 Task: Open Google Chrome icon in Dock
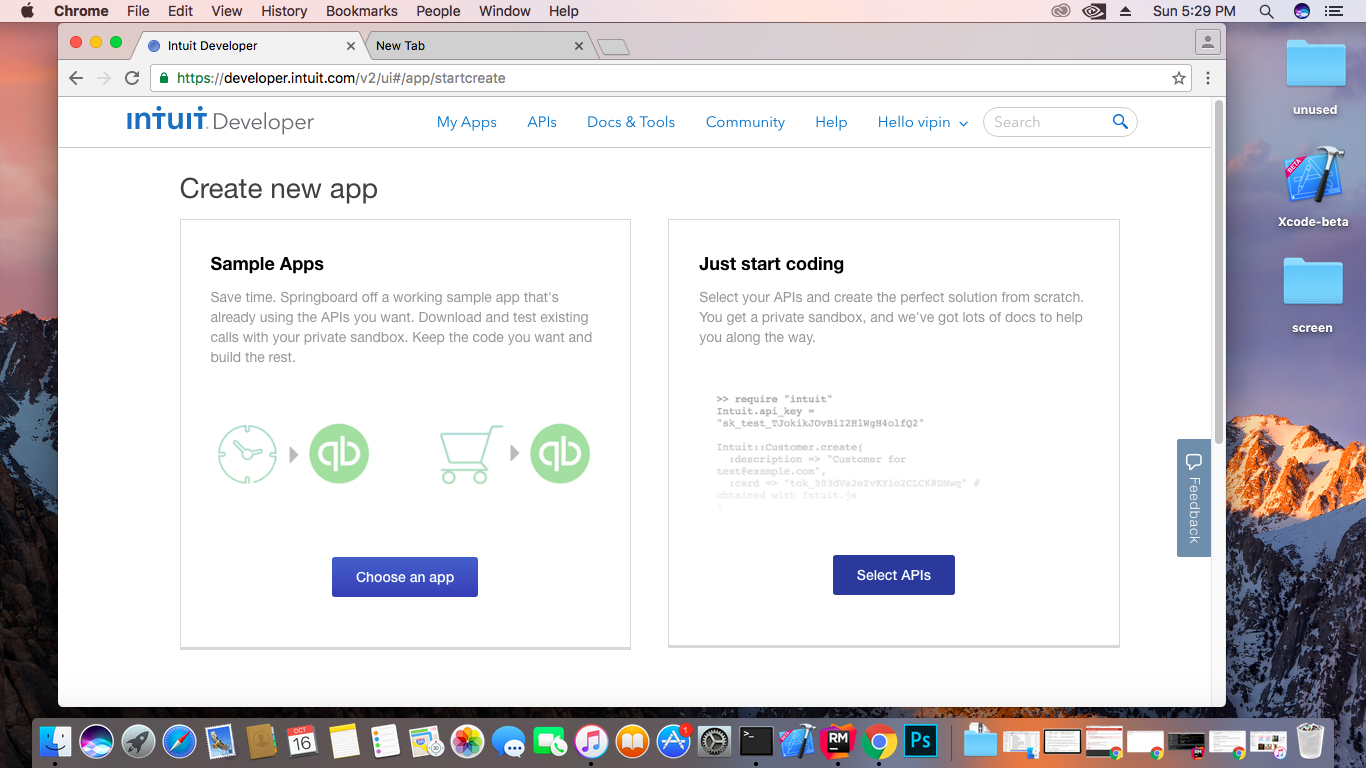click(x=879, y=742)
